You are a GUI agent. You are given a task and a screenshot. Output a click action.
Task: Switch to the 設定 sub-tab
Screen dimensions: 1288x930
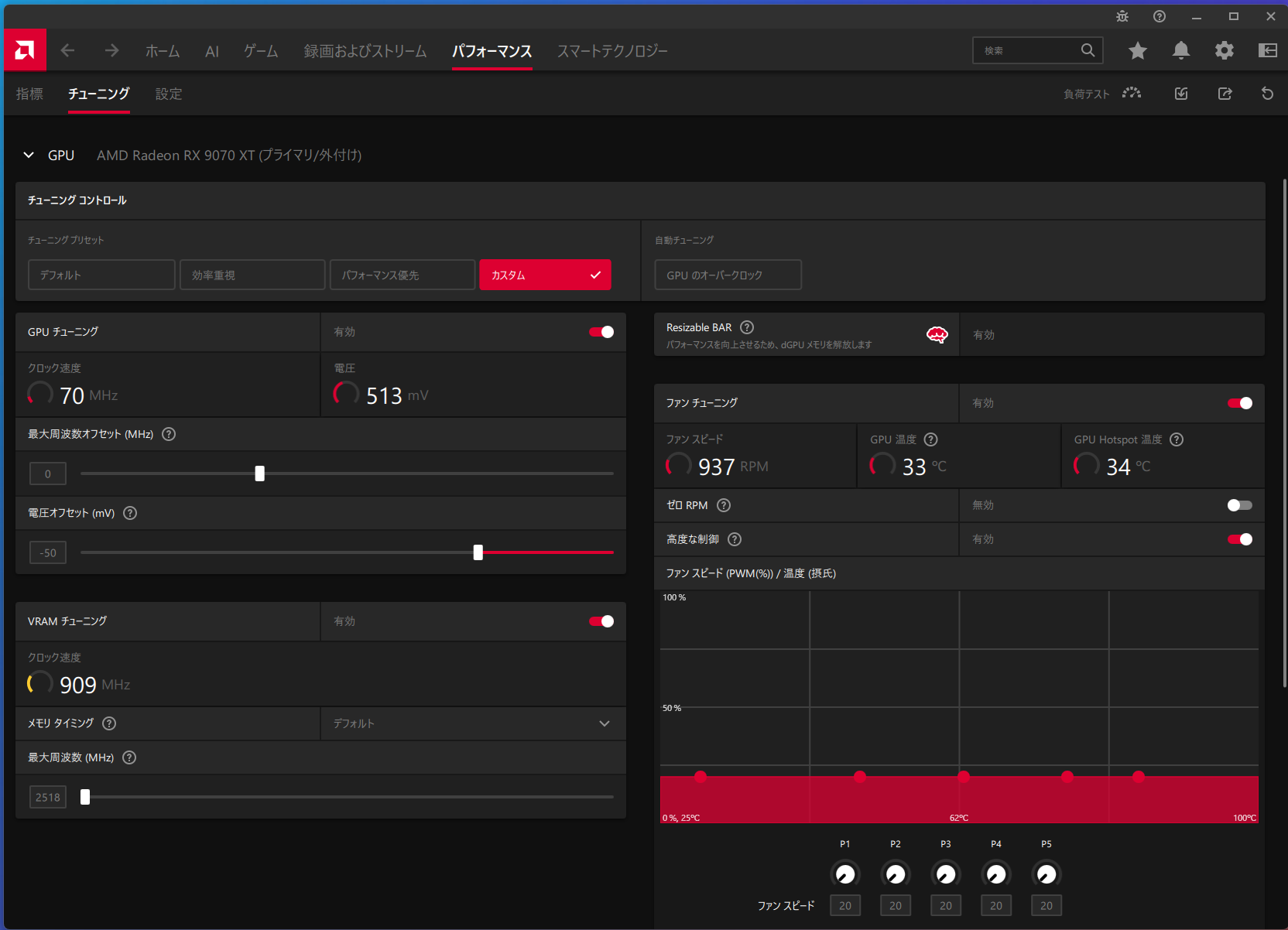[x=169, y=94]
